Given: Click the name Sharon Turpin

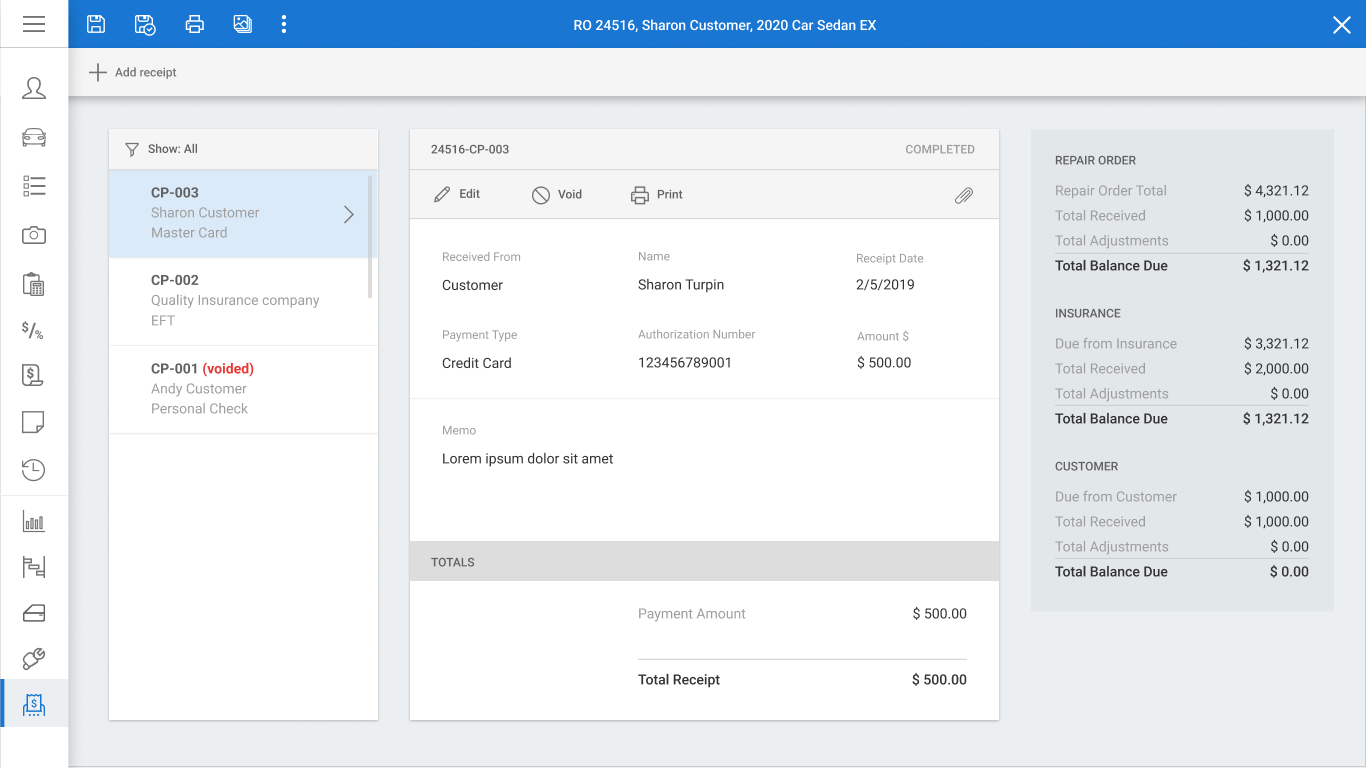Looking at the screenshot, I should click(681, 285).
